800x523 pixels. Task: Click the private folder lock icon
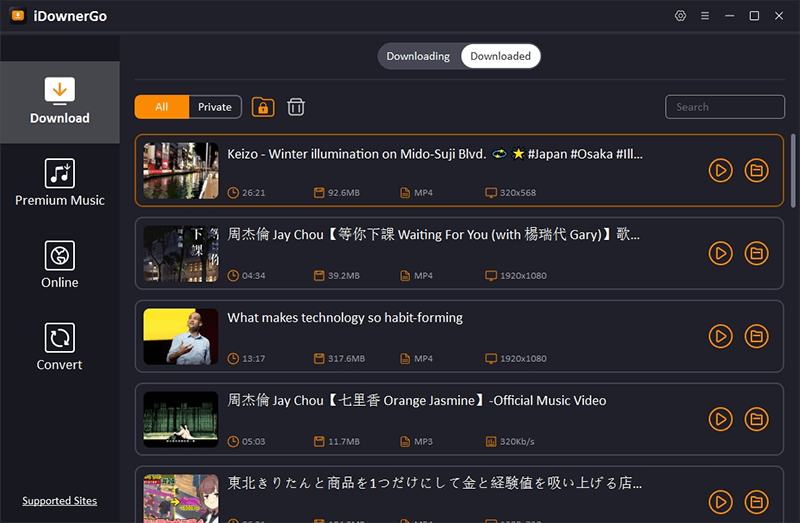point(263,107)
